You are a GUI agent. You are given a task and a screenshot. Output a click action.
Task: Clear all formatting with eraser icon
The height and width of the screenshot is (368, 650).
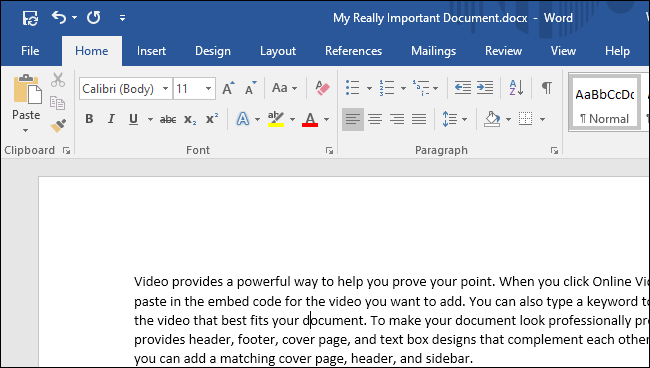pyautogui.click(x=322, y=88)
